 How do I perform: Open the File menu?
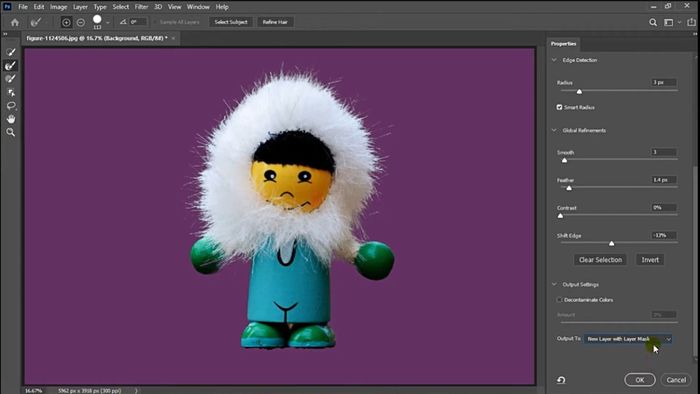[x=23, y=7]
